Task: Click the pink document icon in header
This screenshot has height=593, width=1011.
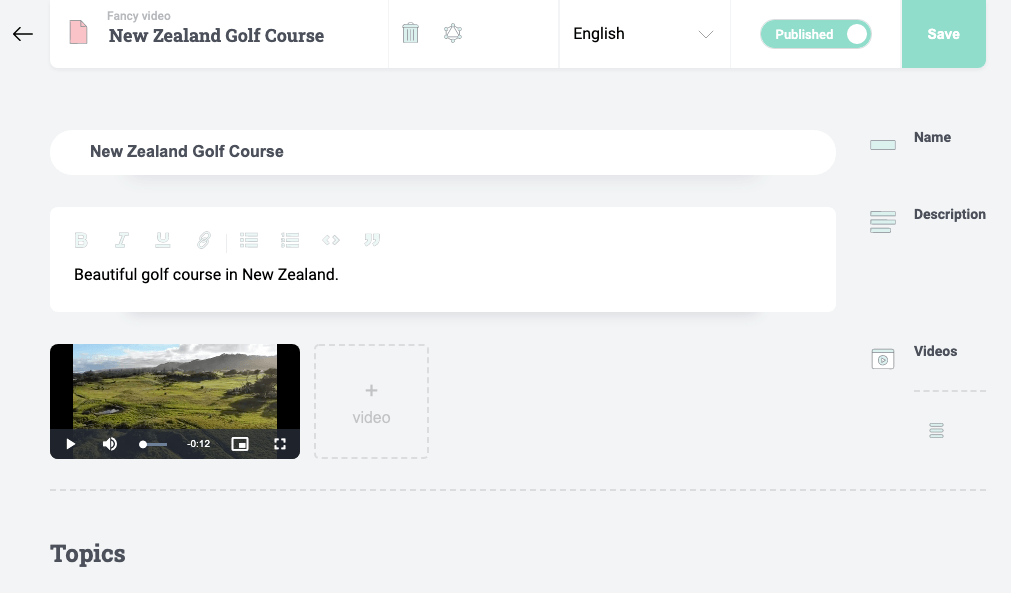Action: 79,32
